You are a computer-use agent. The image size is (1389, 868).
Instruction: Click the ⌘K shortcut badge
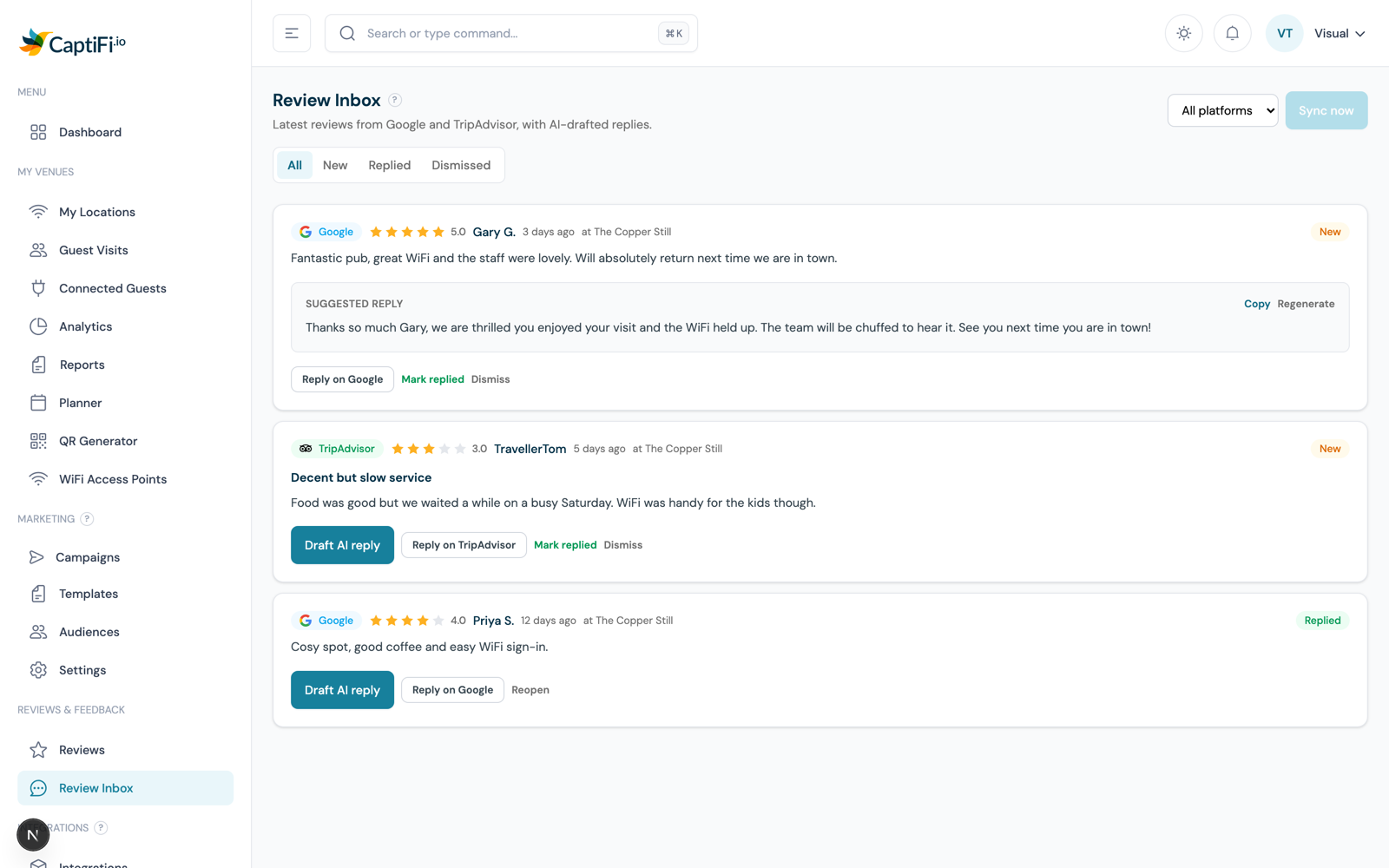point(674,33)
